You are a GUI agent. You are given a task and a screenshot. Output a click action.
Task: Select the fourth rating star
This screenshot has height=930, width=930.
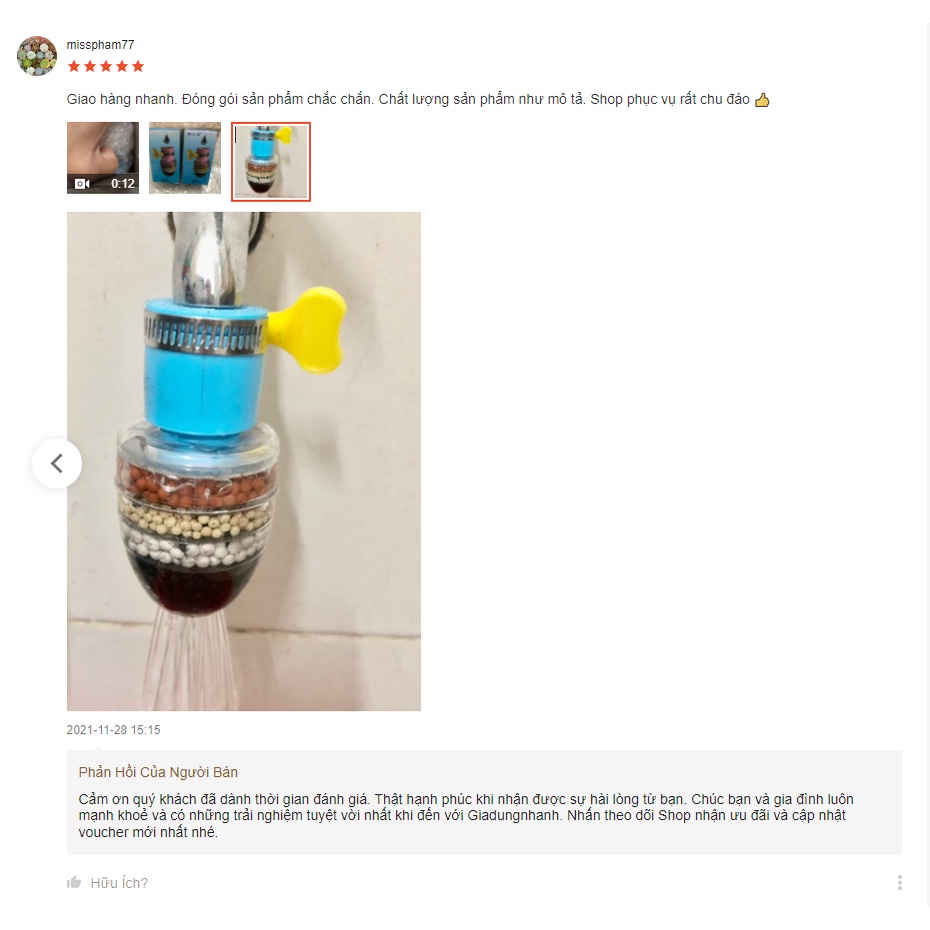pyautogui.click(x=122, y=66)
